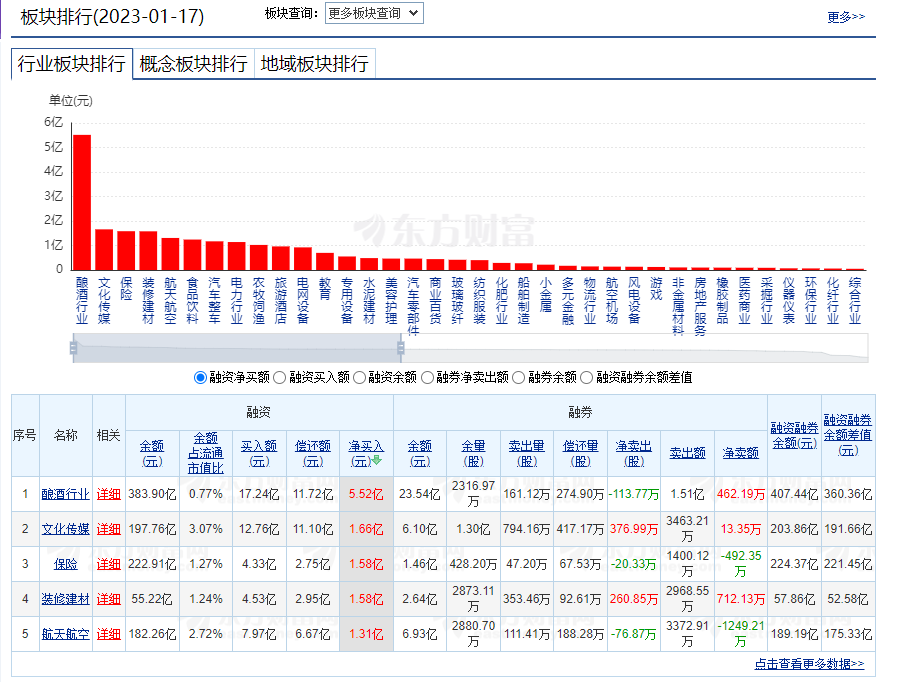The width and height of the screenshot is (898, 684).
Task: Open the 更多板块查询 dropdown
Action: pos(374,13)
